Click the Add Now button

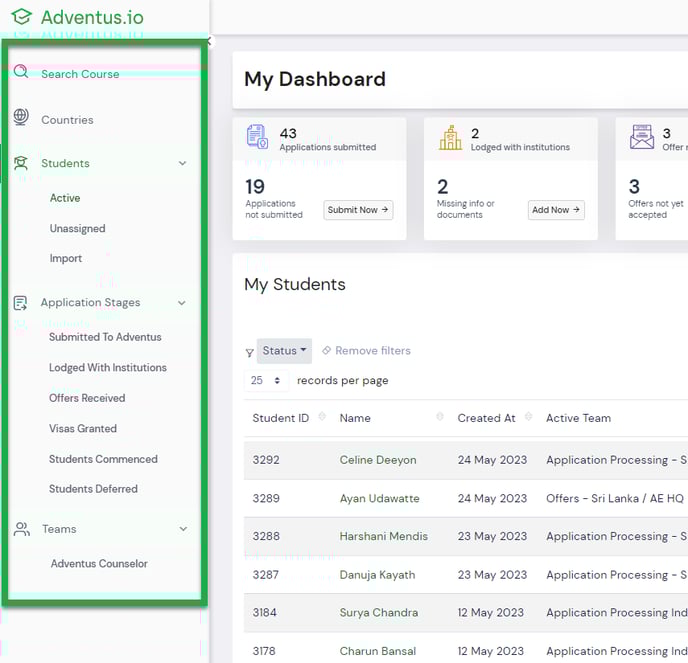(556, 210)
